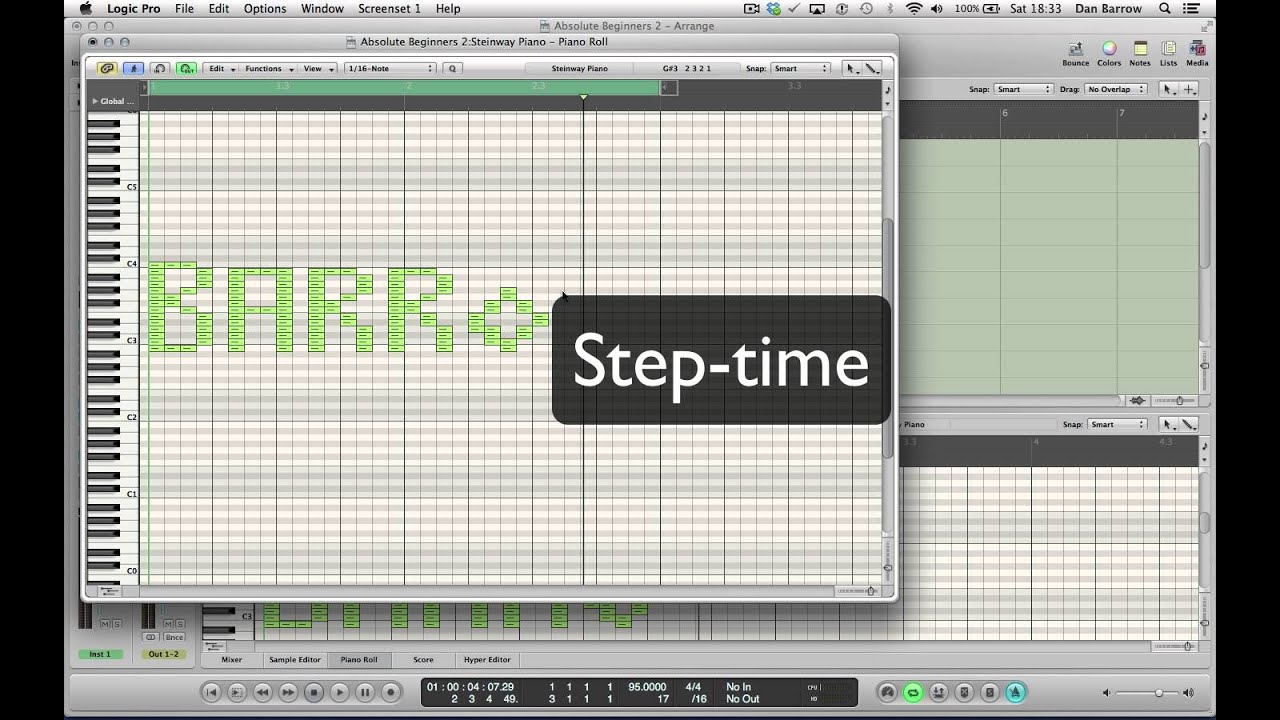Open the Logic Pro app menu
Viewport: 1280px width, 720px height.
[x=133, y=8]
